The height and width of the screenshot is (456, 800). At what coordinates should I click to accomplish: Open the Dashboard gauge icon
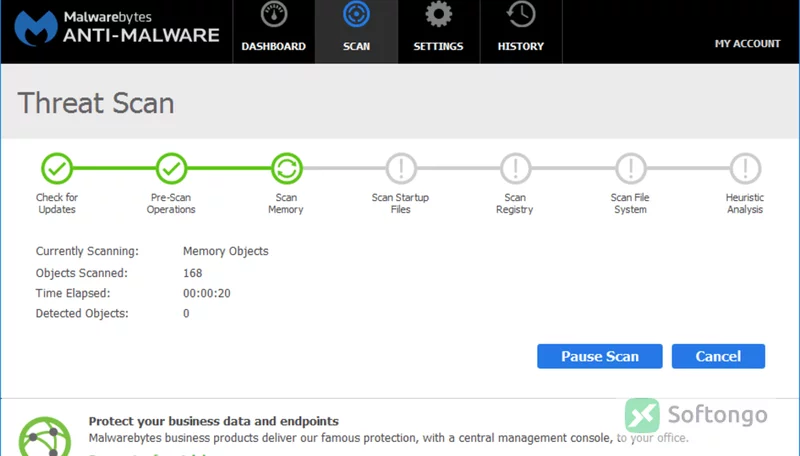(x=274, y=14)
